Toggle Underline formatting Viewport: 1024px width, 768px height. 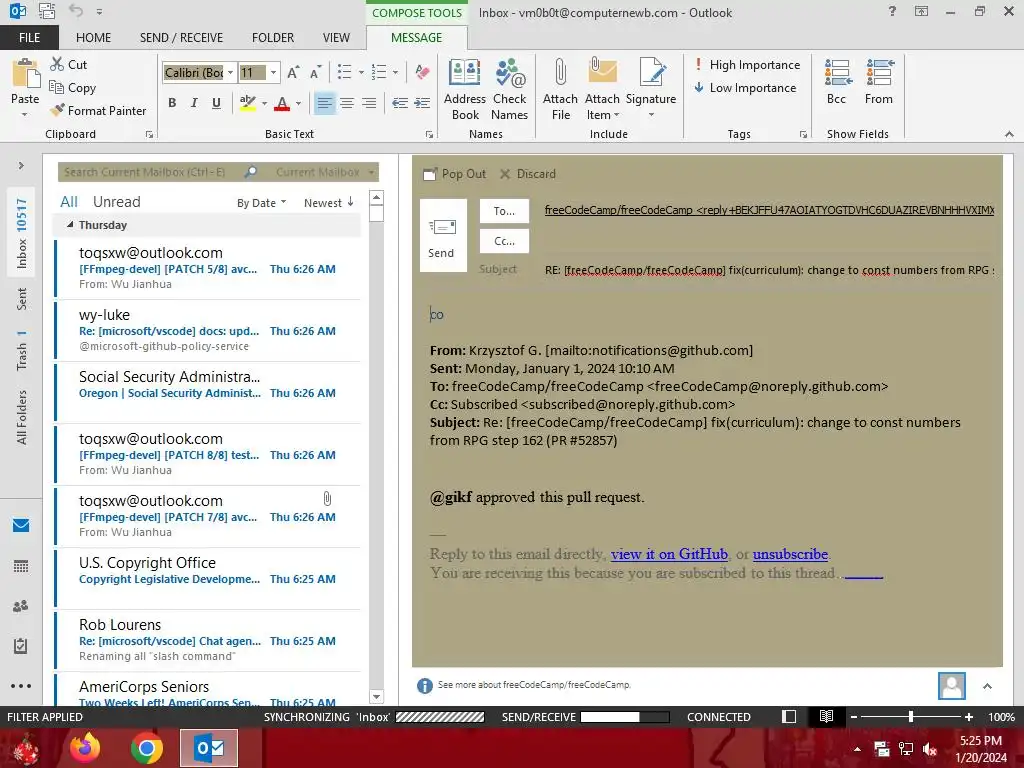click(216, 103)
